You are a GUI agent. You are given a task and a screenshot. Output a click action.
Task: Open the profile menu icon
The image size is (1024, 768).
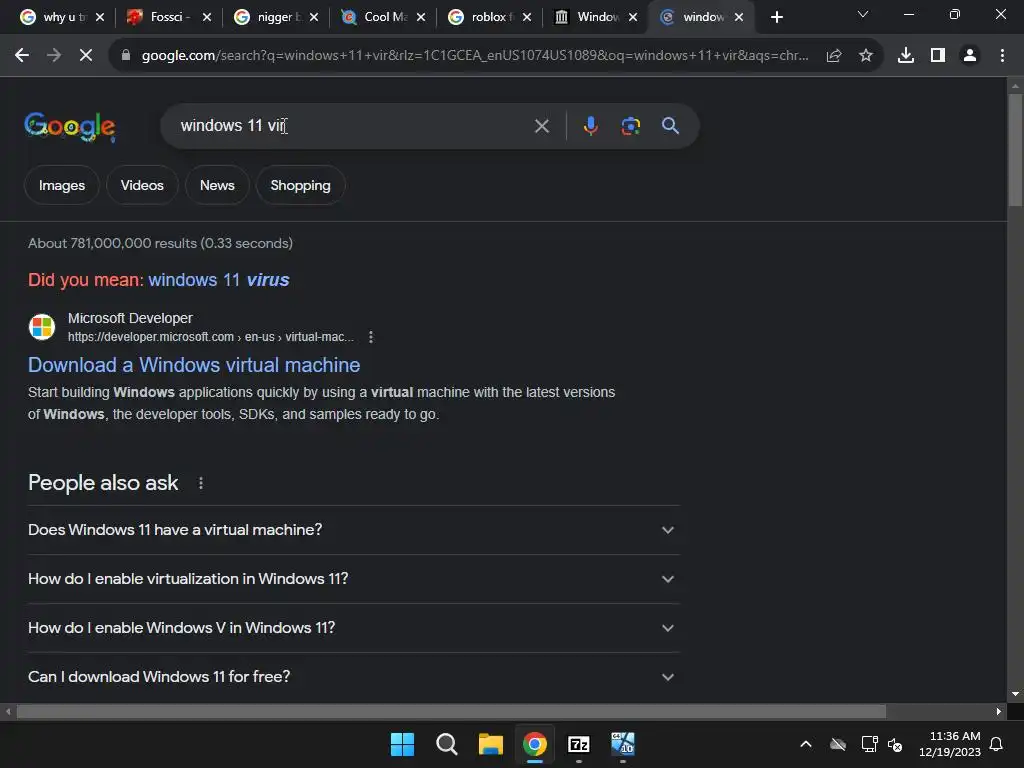tap(970, 56)
